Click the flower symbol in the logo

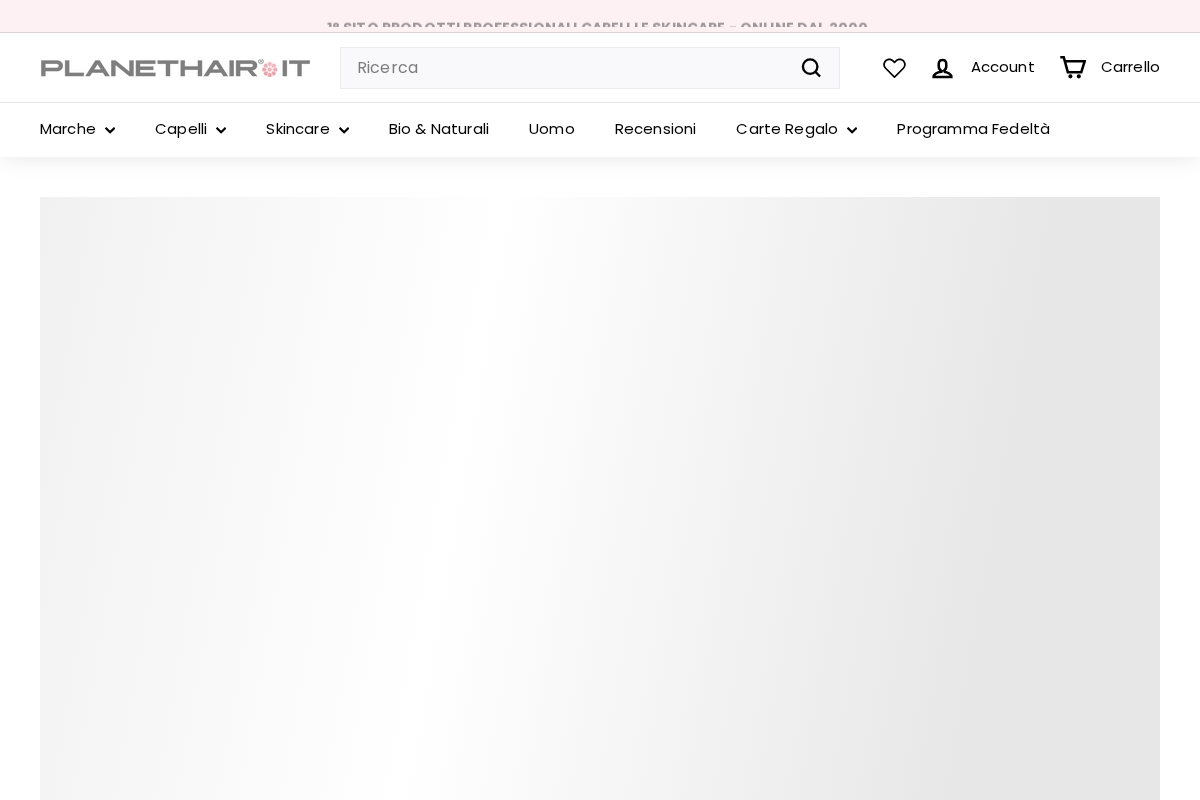click(270, 68)
